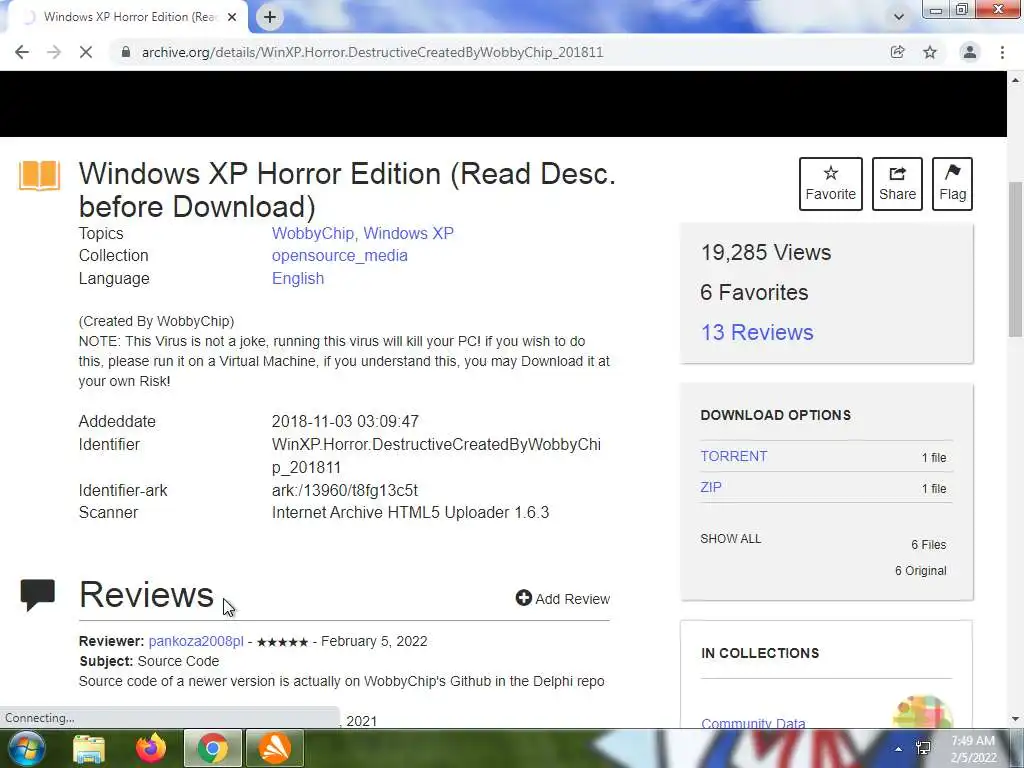1024x768 pixels.
Task: Open the Community Data collection link
Action: (x=753, y=723)
